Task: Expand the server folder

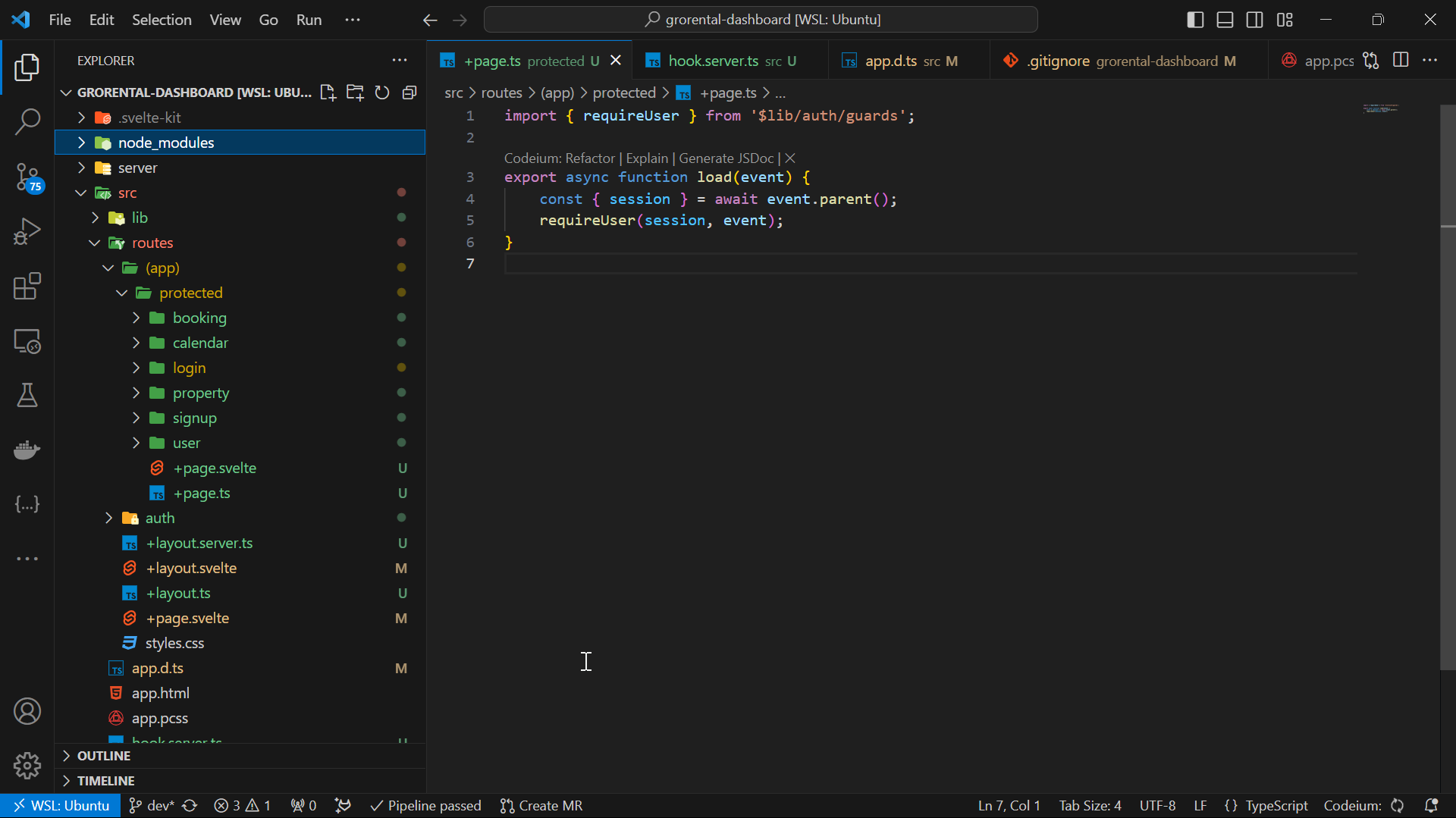Action: tap(240, 168)
